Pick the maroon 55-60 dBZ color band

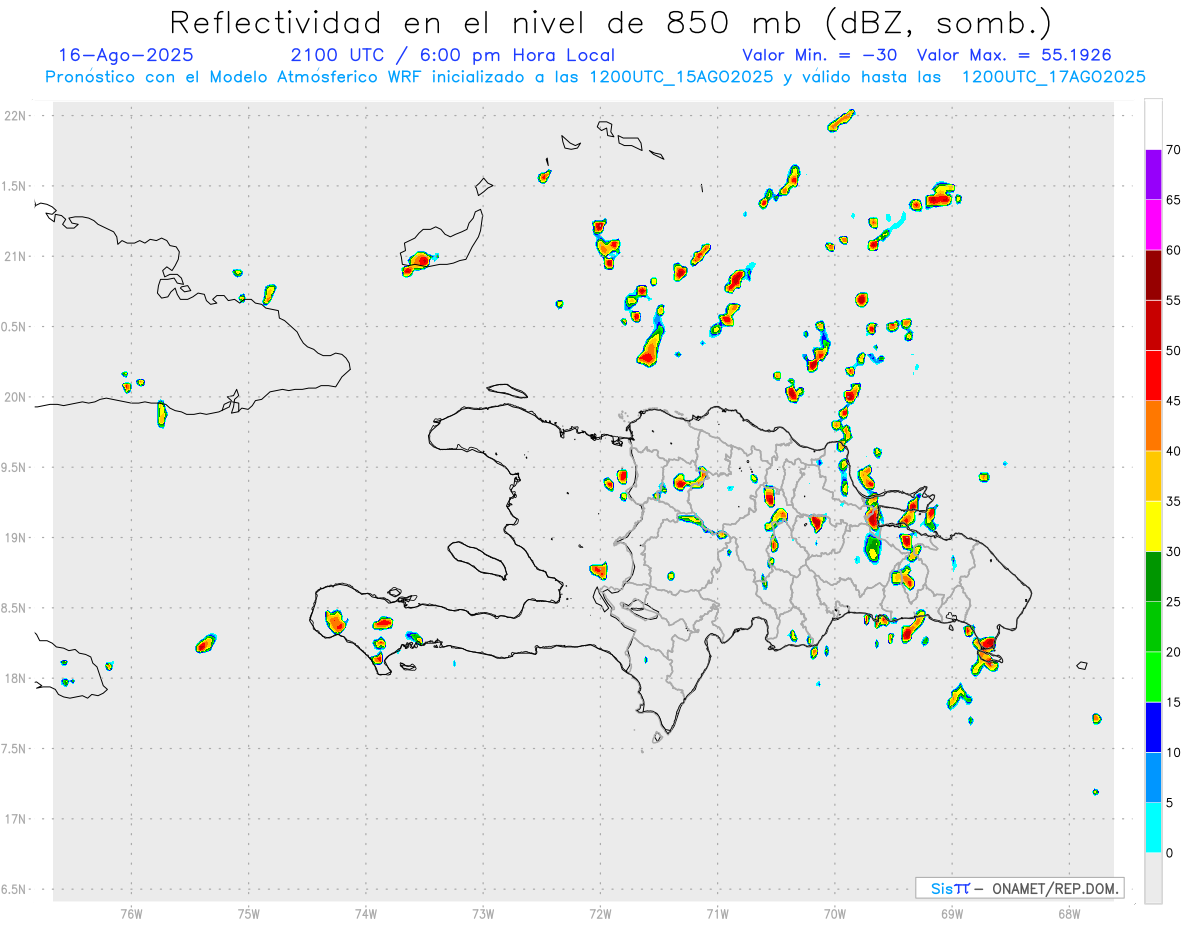click(x=1153, y=275)
